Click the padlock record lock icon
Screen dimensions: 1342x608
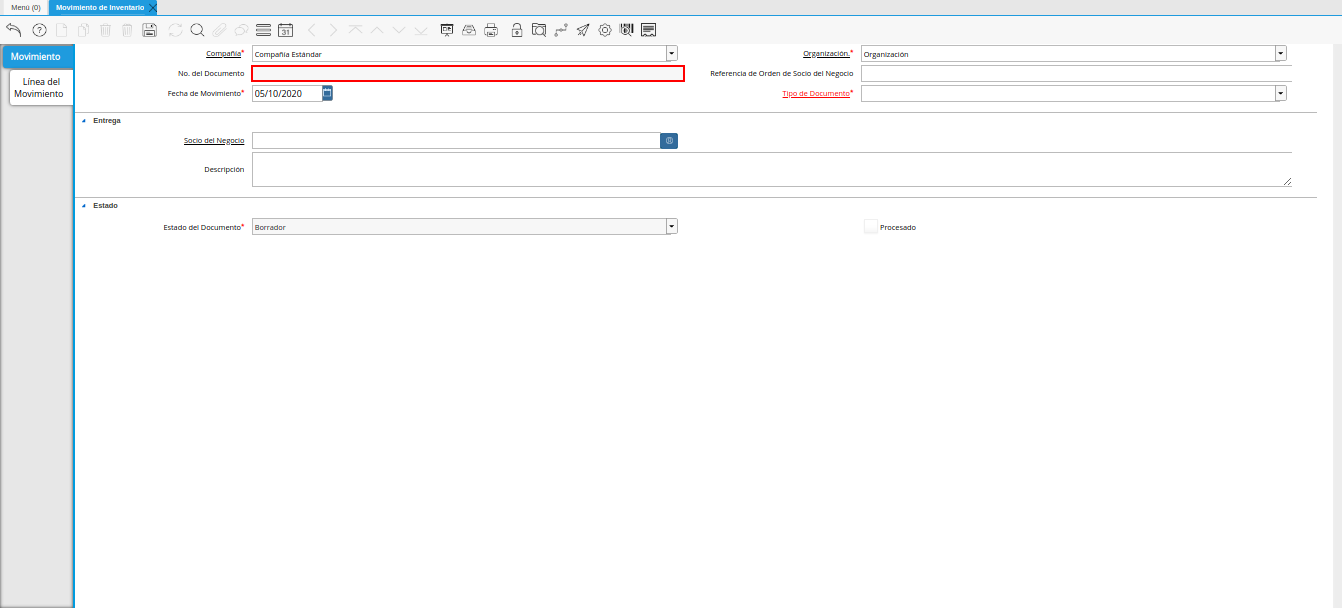pos(517,30)
